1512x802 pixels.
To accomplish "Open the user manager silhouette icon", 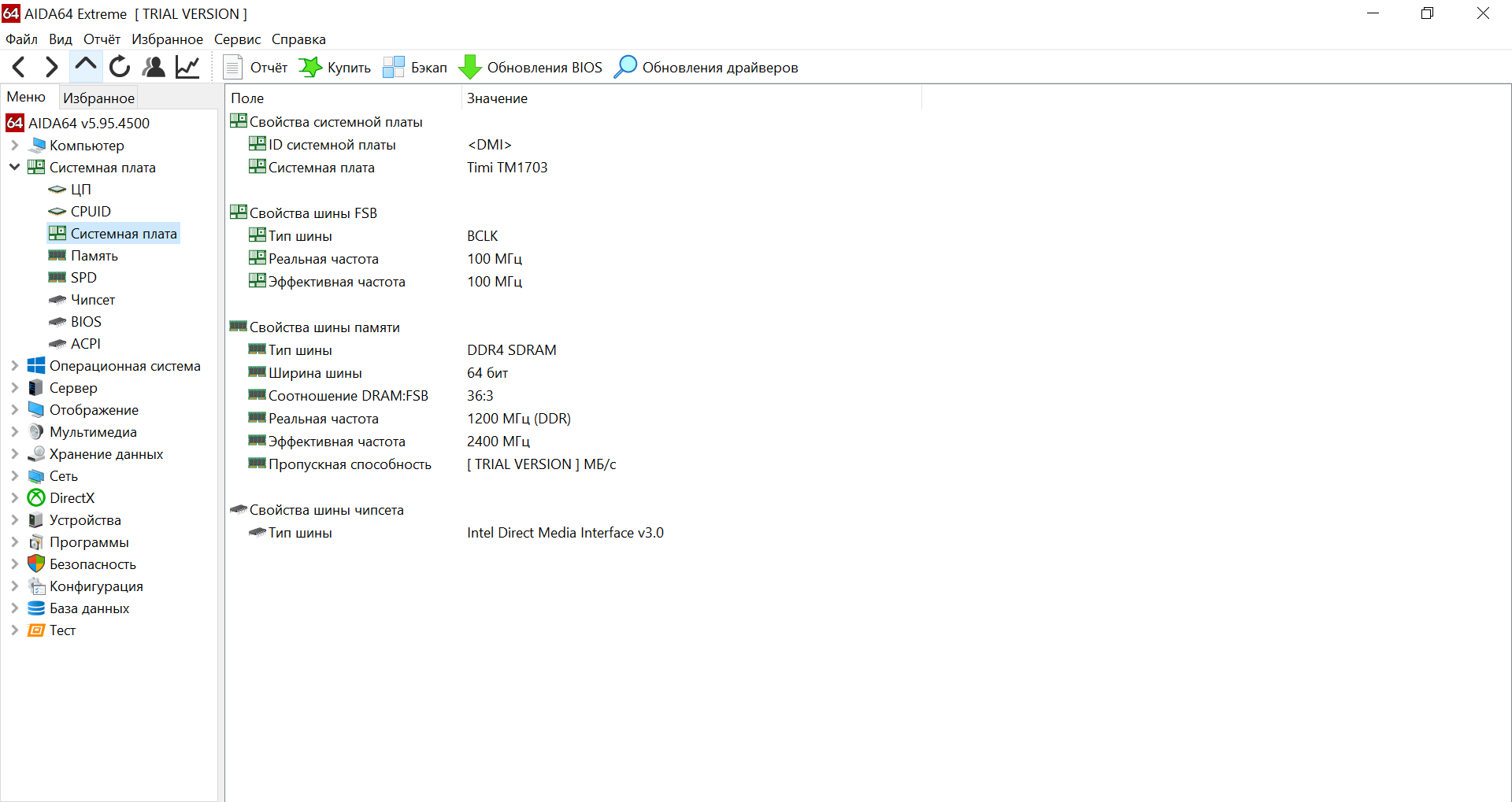I will point(154,68).
